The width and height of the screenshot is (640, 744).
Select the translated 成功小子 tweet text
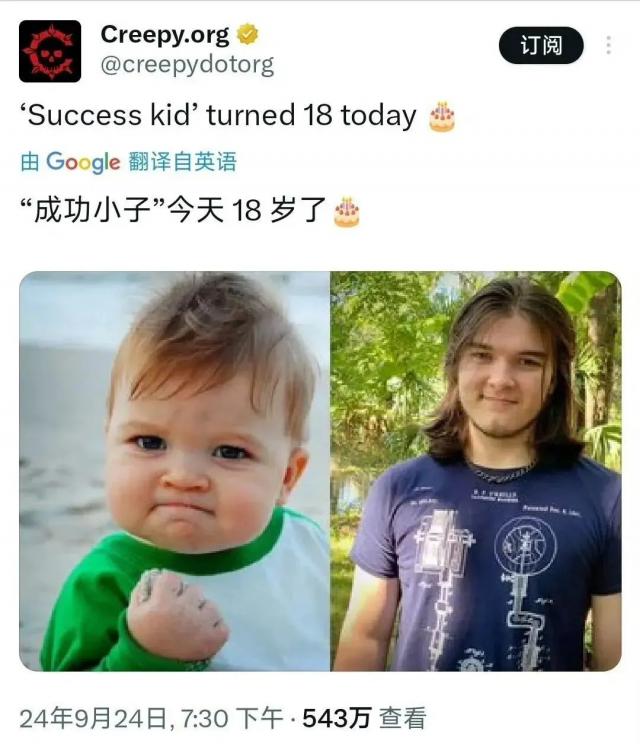(174, 210)
